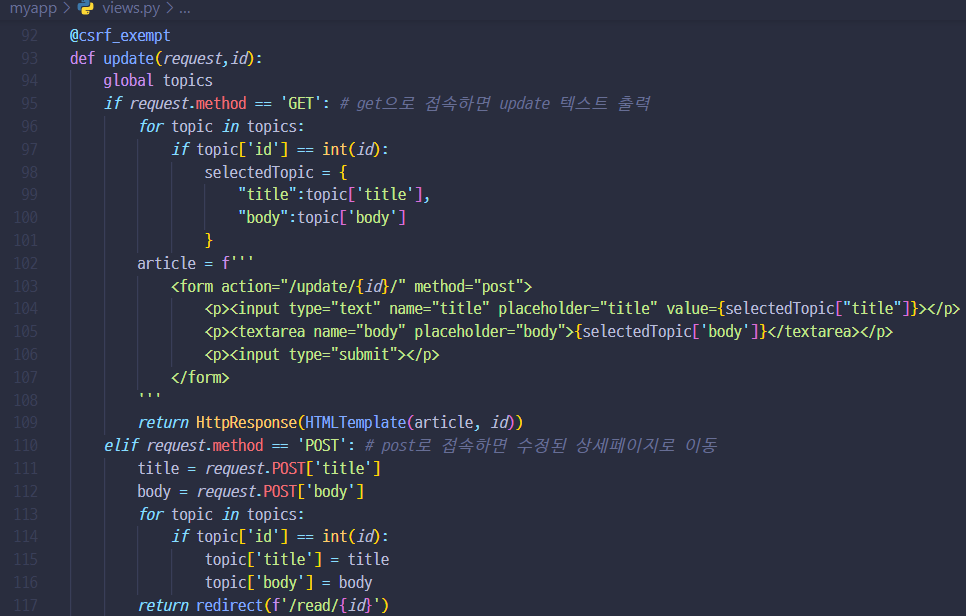Click the 'GET' string on line 95
This screenshot has height=616, width=966.
(301, 103)
